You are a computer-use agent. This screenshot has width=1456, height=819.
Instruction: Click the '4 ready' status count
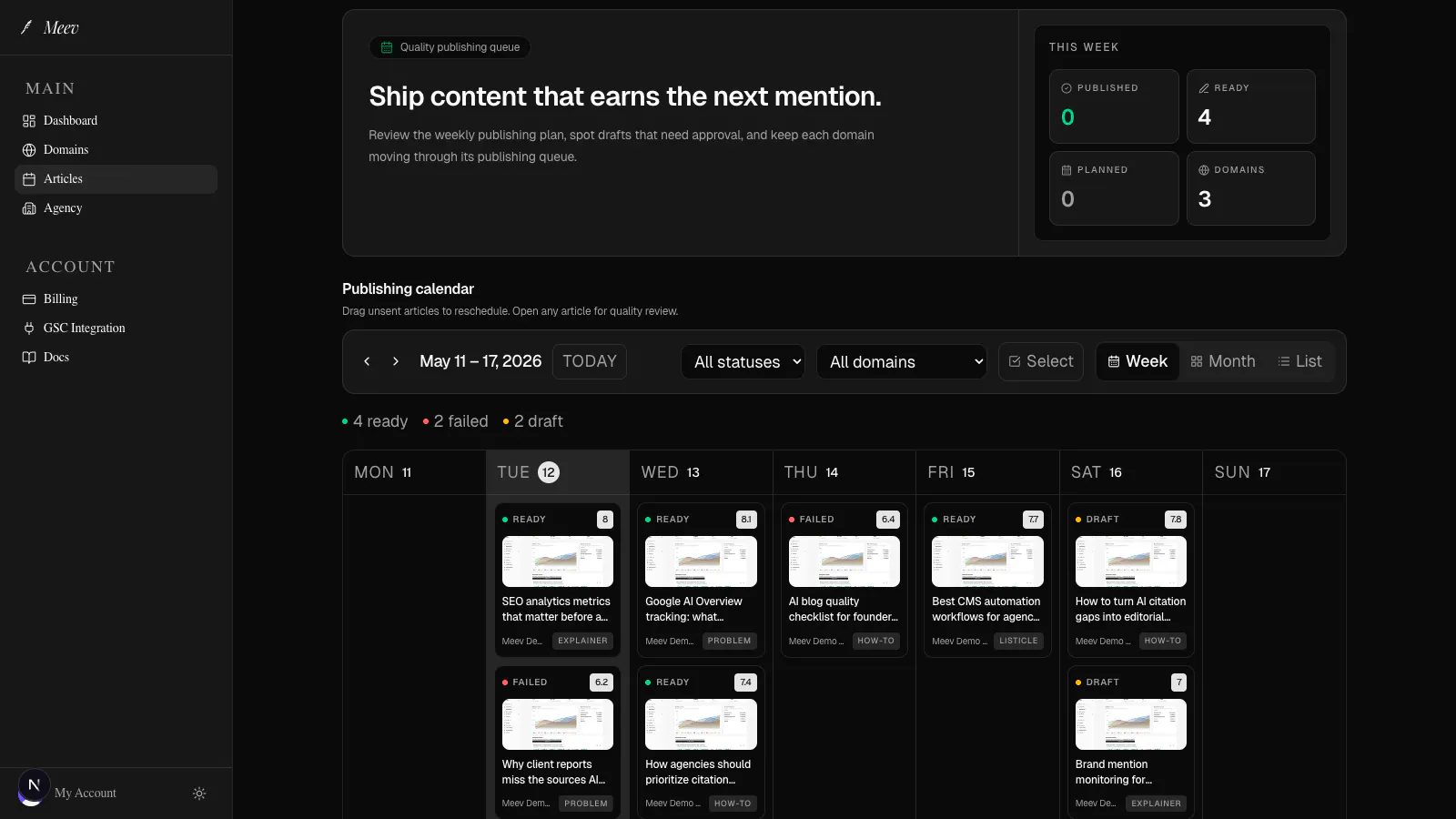[375, 421]
